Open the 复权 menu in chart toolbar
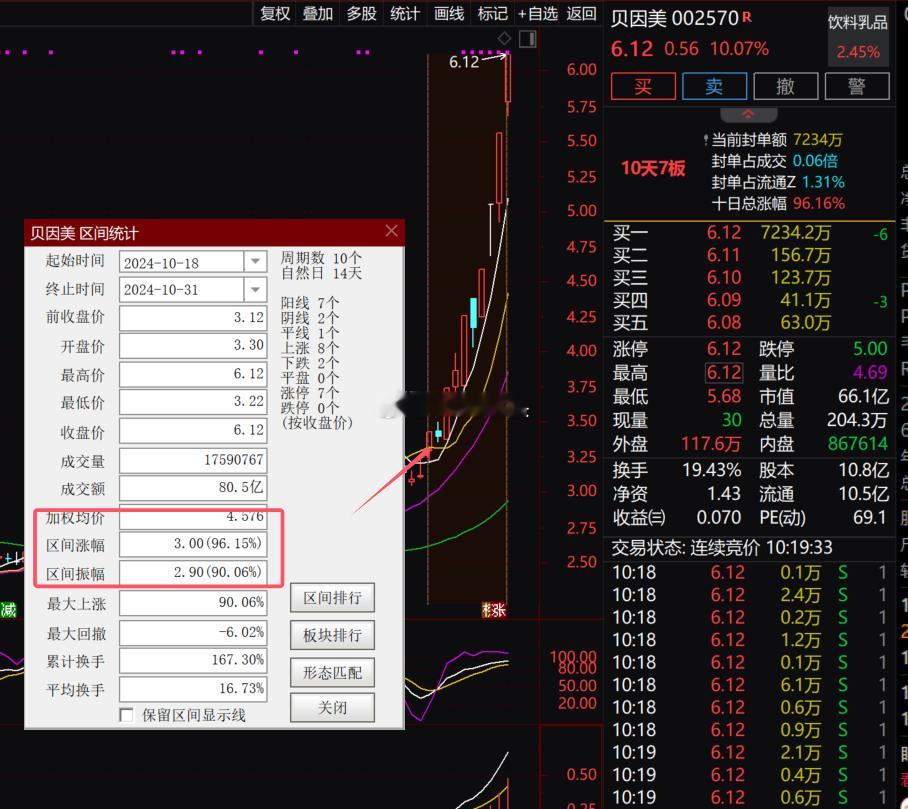Viewport: 908px width, 809px height. coord(274,13)
